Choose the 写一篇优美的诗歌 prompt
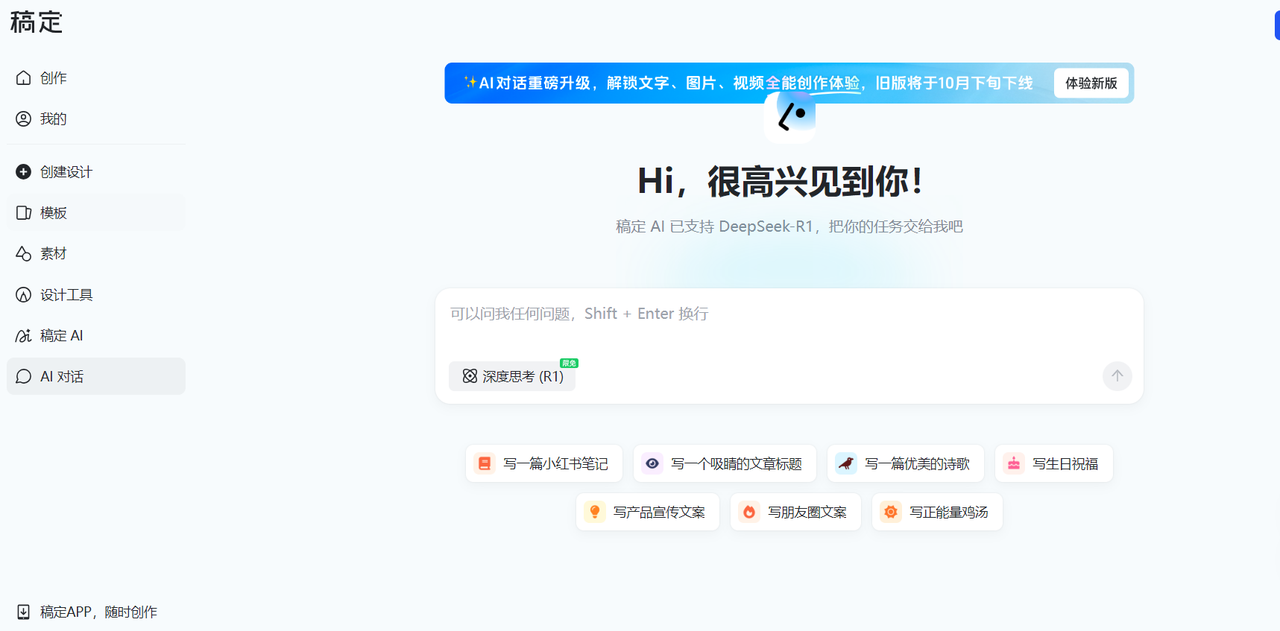Image resolution: width=1280 pixels, height=631 pixels. click(906, 464)
